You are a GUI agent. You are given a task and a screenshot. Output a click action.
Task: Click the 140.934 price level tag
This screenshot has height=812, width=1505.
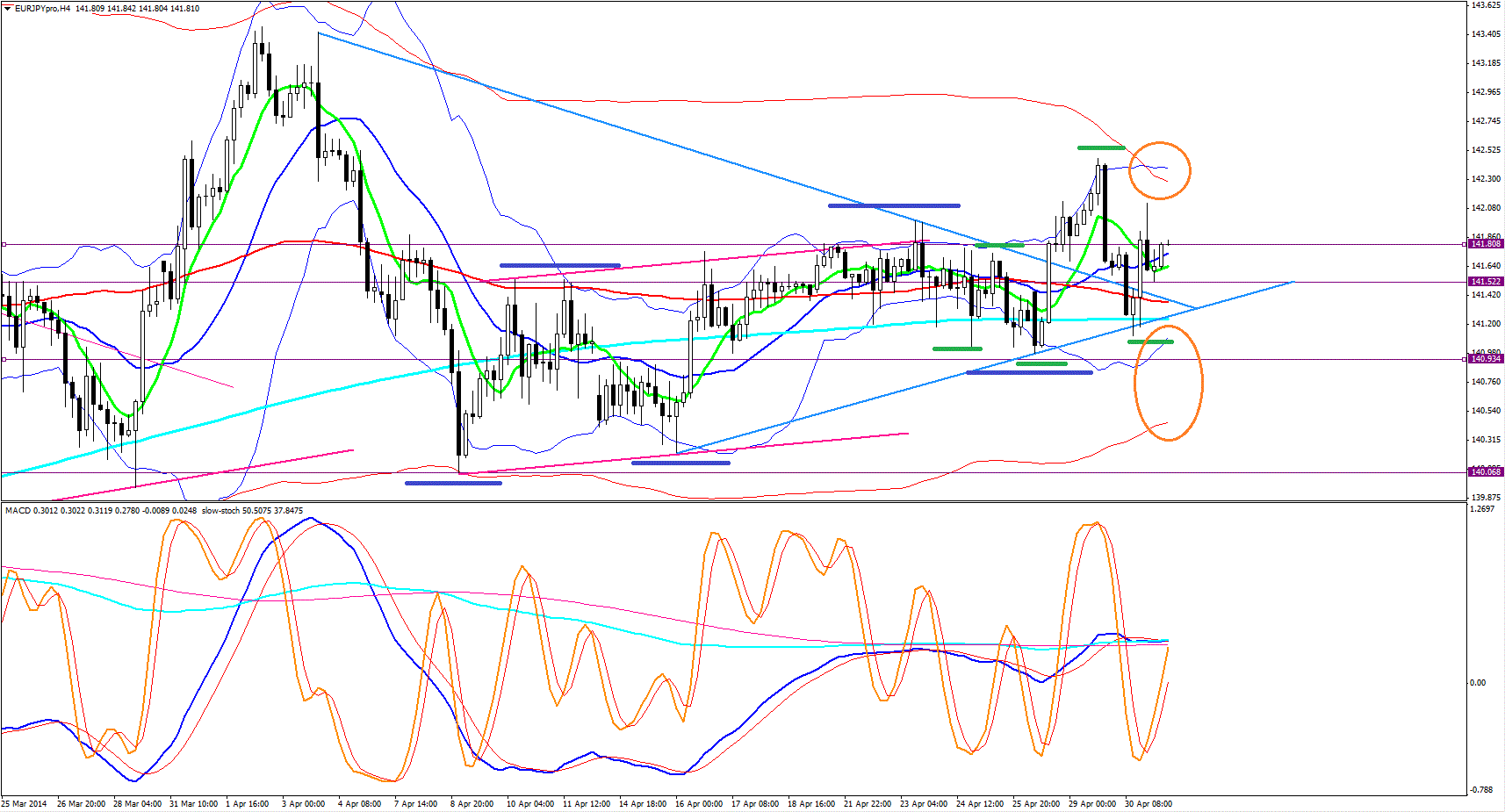[x=1486, y=359]
